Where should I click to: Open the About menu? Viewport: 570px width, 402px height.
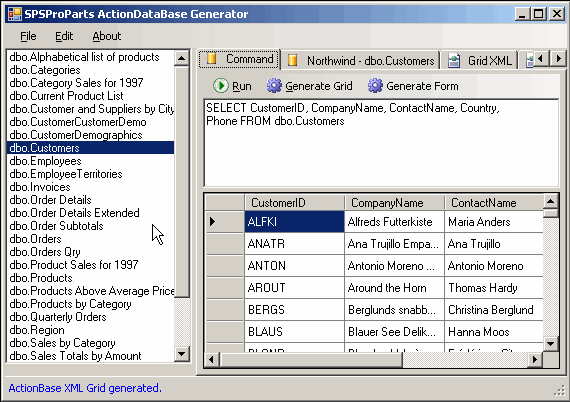[107, 36]
